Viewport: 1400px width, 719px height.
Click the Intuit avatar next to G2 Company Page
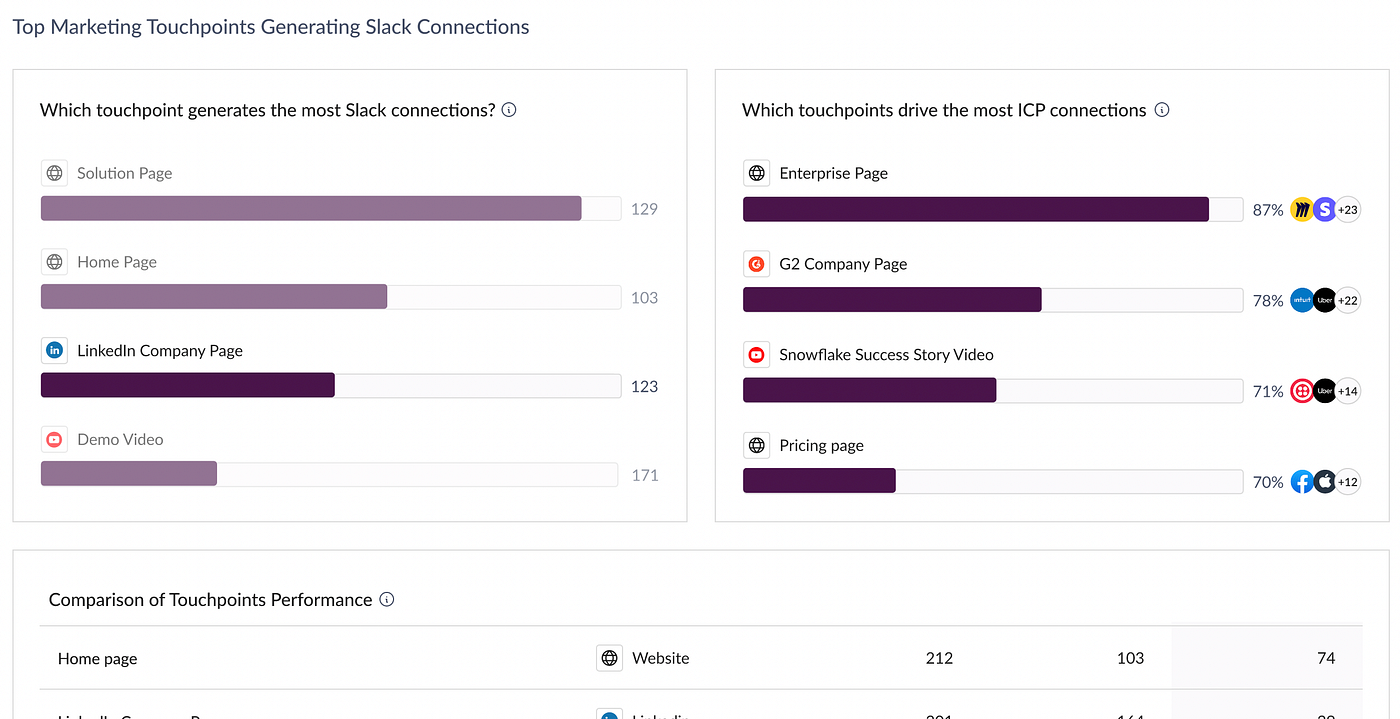[1302, 300]
